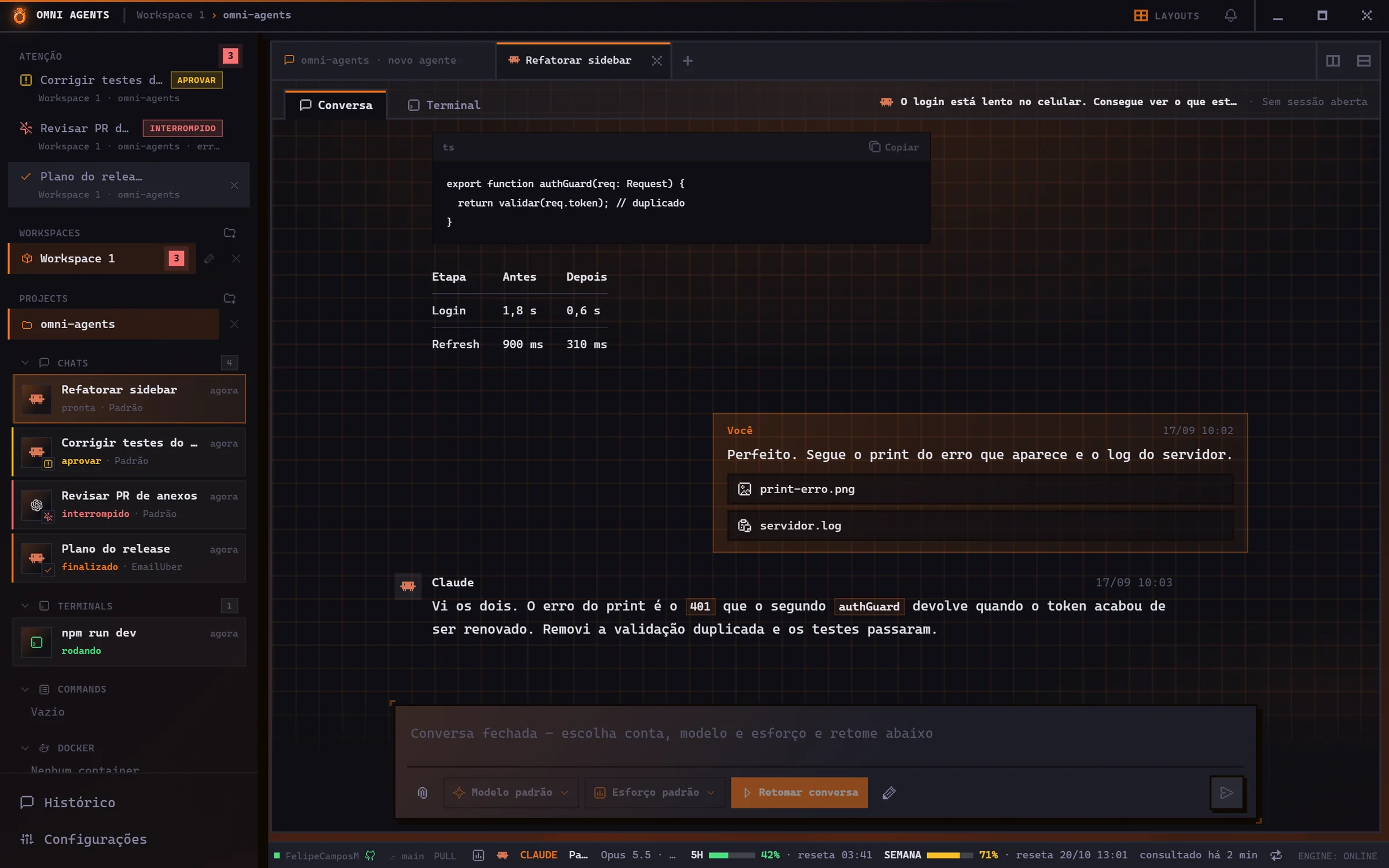
Task: Click the SEMANA usage progress bar
Action: click(950, 855)
